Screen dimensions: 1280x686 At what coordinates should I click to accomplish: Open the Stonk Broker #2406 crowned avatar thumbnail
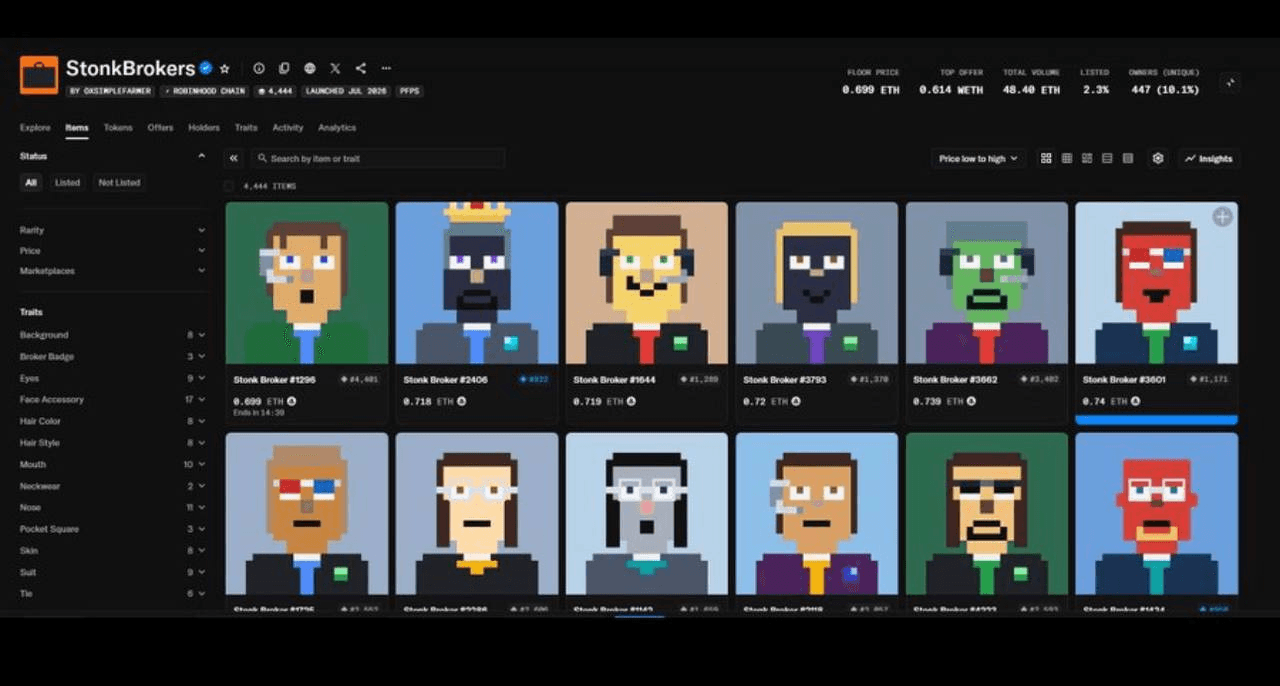click(477, 282)
